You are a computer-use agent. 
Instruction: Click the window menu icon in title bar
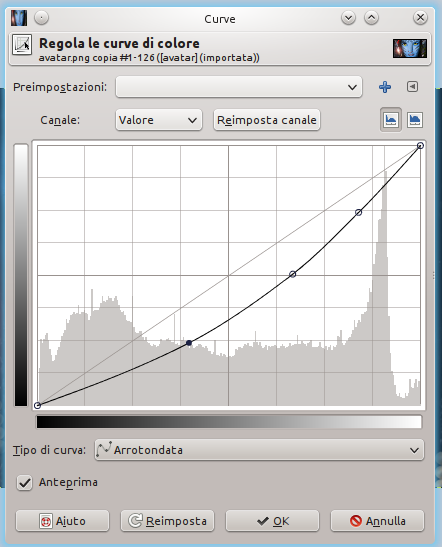[18, 18]
